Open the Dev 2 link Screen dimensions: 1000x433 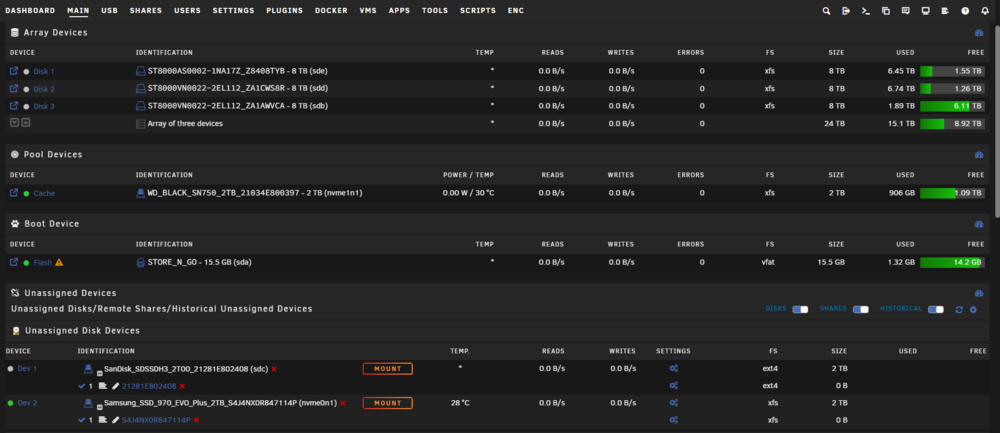pyautogui.click(x=27, y=403)
